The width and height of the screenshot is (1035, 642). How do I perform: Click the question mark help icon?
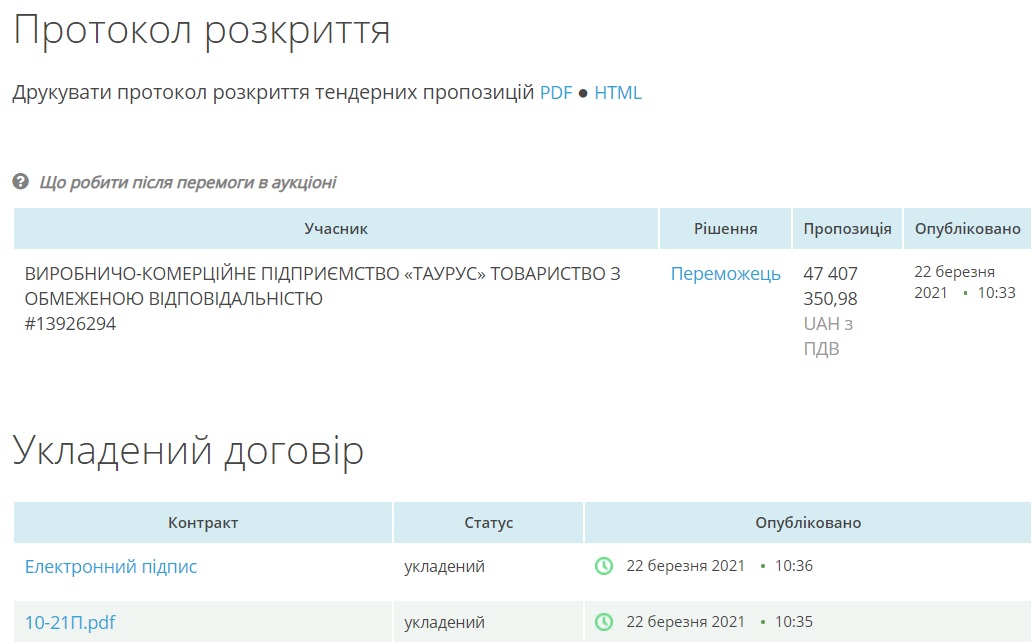point(20,181)
